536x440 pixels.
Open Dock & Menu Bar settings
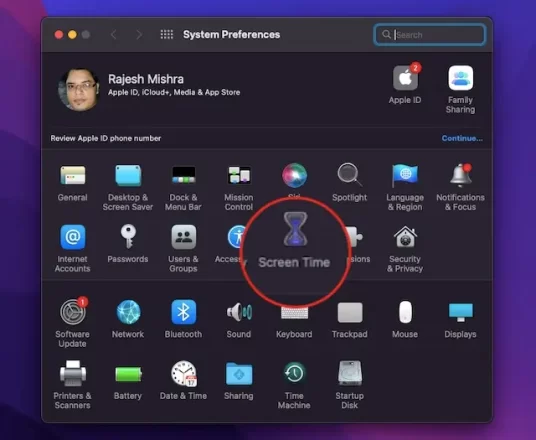pyautogui.click(x=184, y=175)
